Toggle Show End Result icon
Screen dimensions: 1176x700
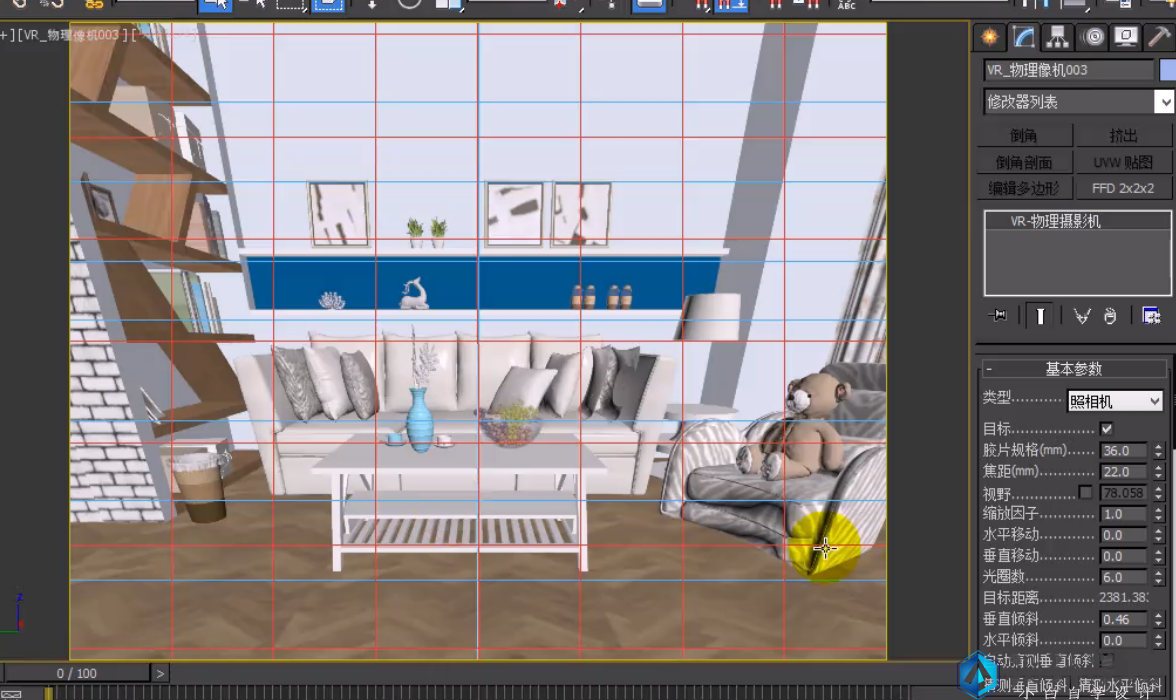click(x=1040, y=316)
